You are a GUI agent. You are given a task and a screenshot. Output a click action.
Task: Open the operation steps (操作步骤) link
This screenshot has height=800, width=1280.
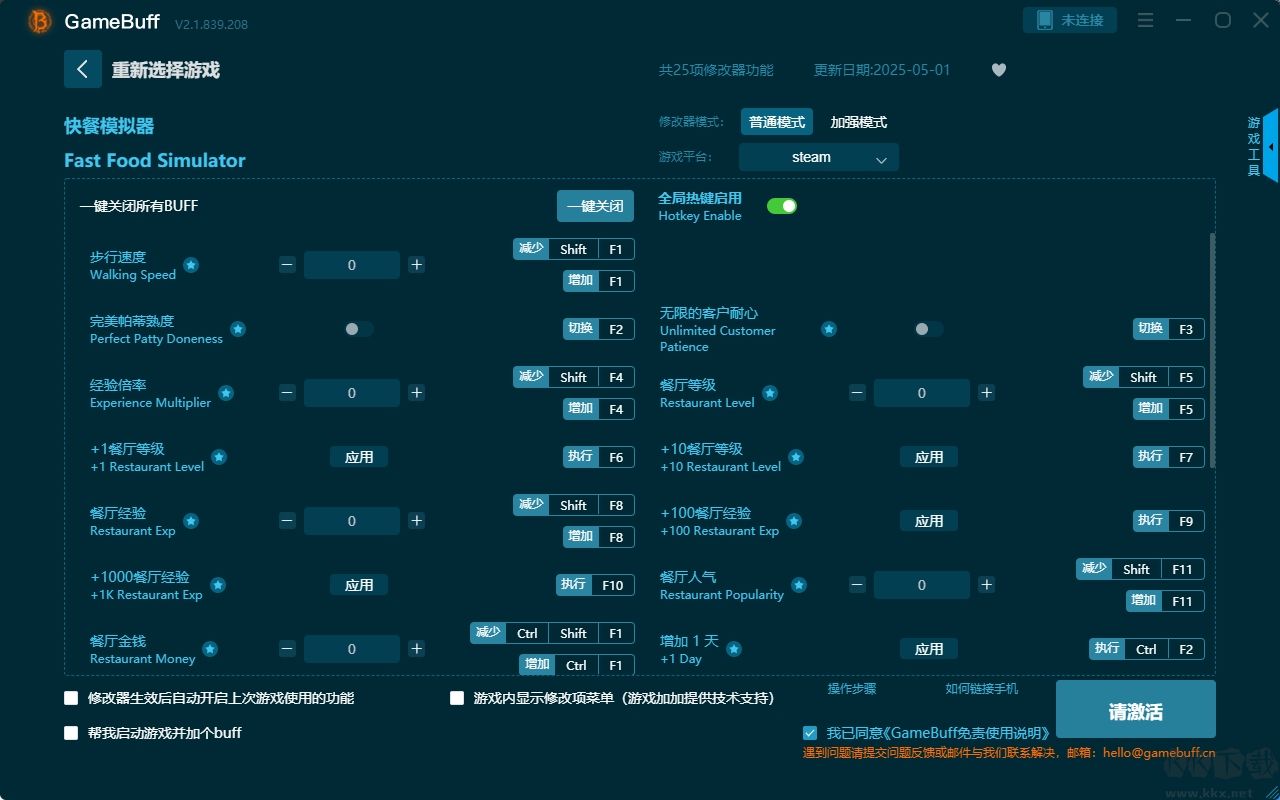point(852,689)
